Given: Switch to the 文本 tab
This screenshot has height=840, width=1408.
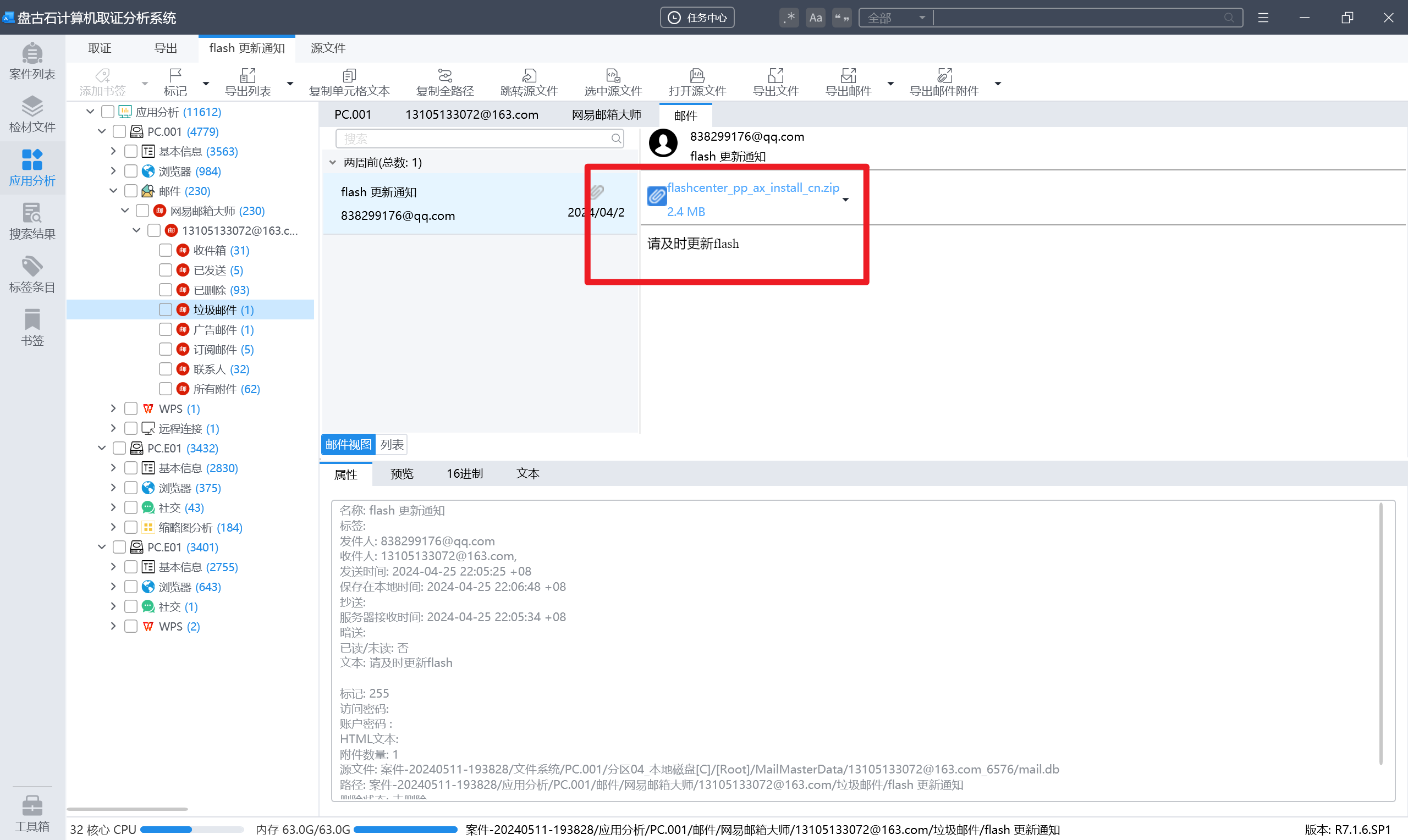Looking at the screenshot, I should (x=527, y=474).
